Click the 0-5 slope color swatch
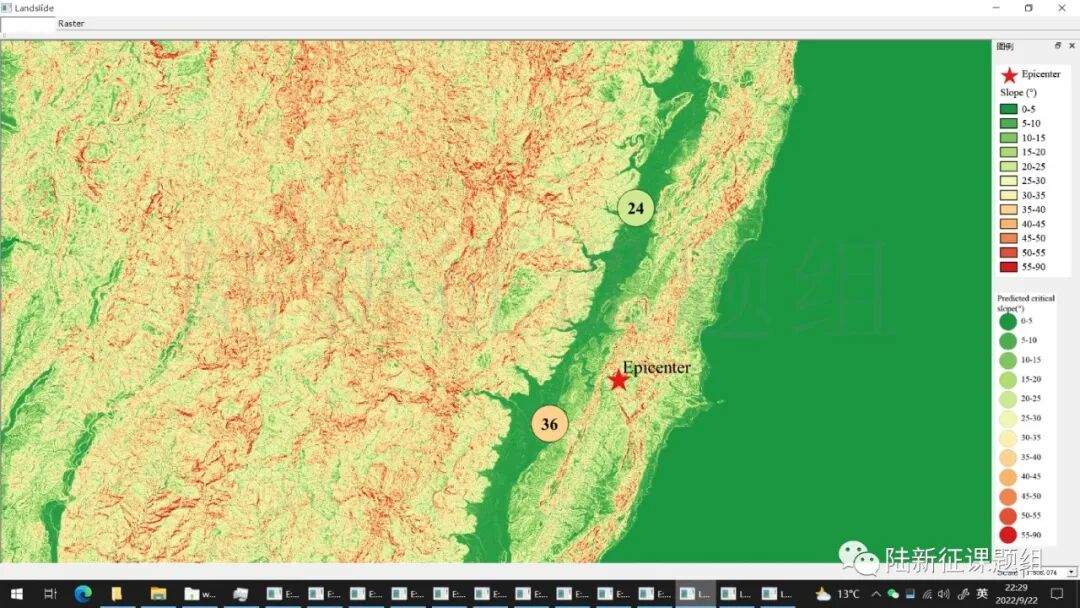 click(x=1008, y=109)
